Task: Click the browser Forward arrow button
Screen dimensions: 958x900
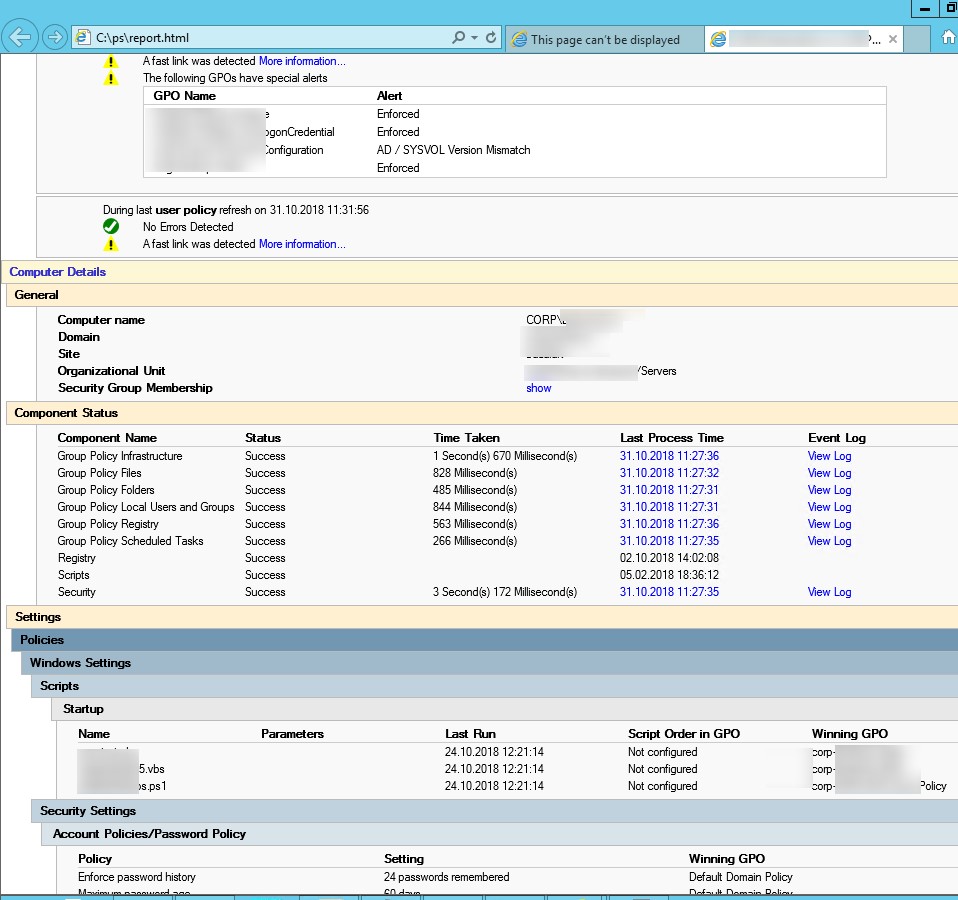Action: pyautogui.click(x=55, y=38)
